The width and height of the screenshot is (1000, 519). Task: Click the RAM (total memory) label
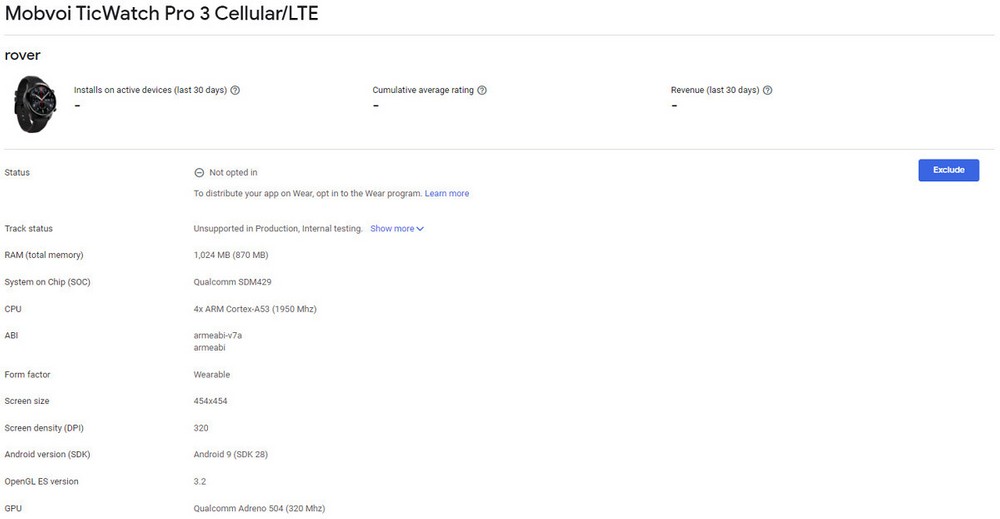[44, 255]
